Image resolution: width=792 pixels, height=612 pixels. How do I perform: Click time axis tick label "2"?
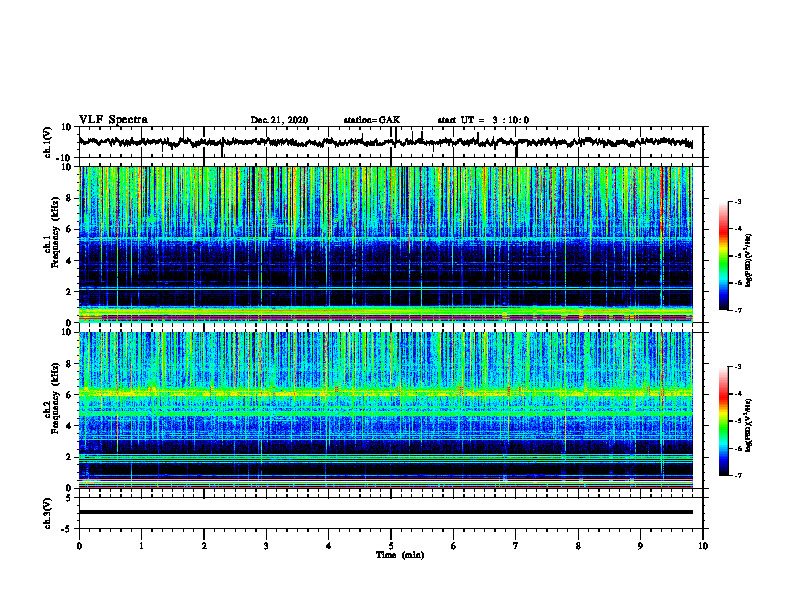[204, 546]
